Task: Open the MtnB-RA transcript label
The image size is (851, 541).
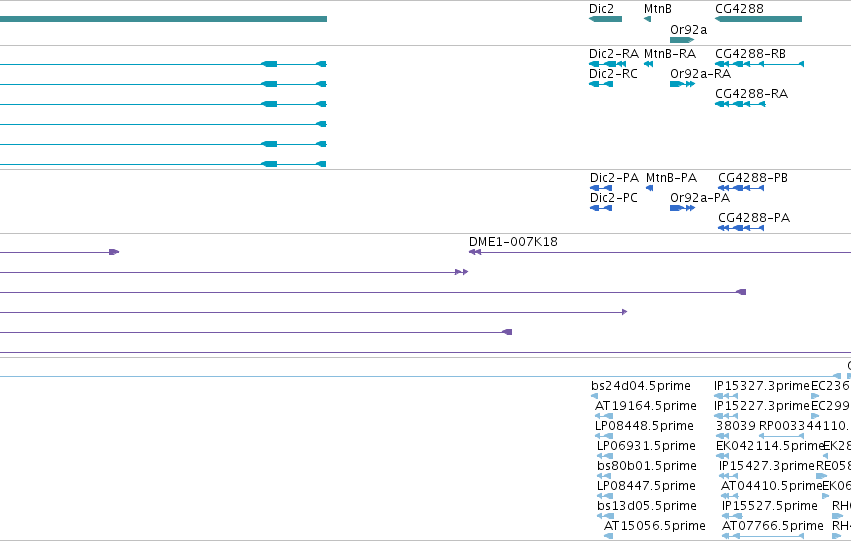Action: coord(670,54)
